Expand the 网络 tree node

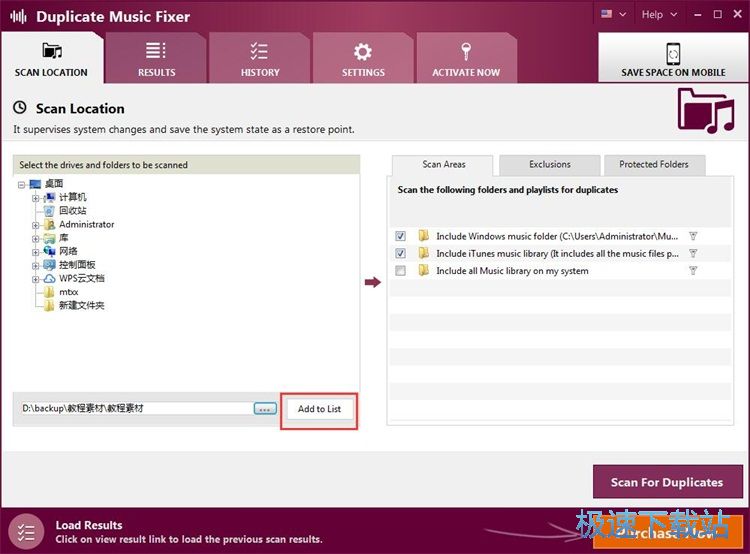[x=35, y=252]
